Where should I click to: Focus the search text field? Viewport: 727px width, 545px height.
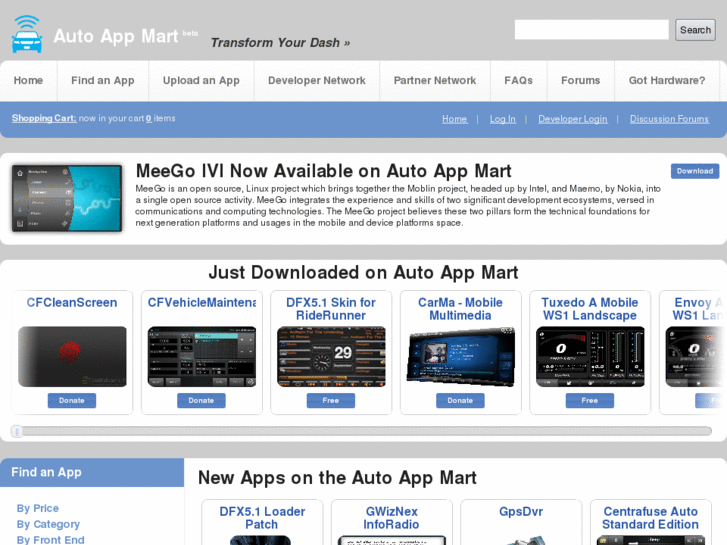coord(592,30)
